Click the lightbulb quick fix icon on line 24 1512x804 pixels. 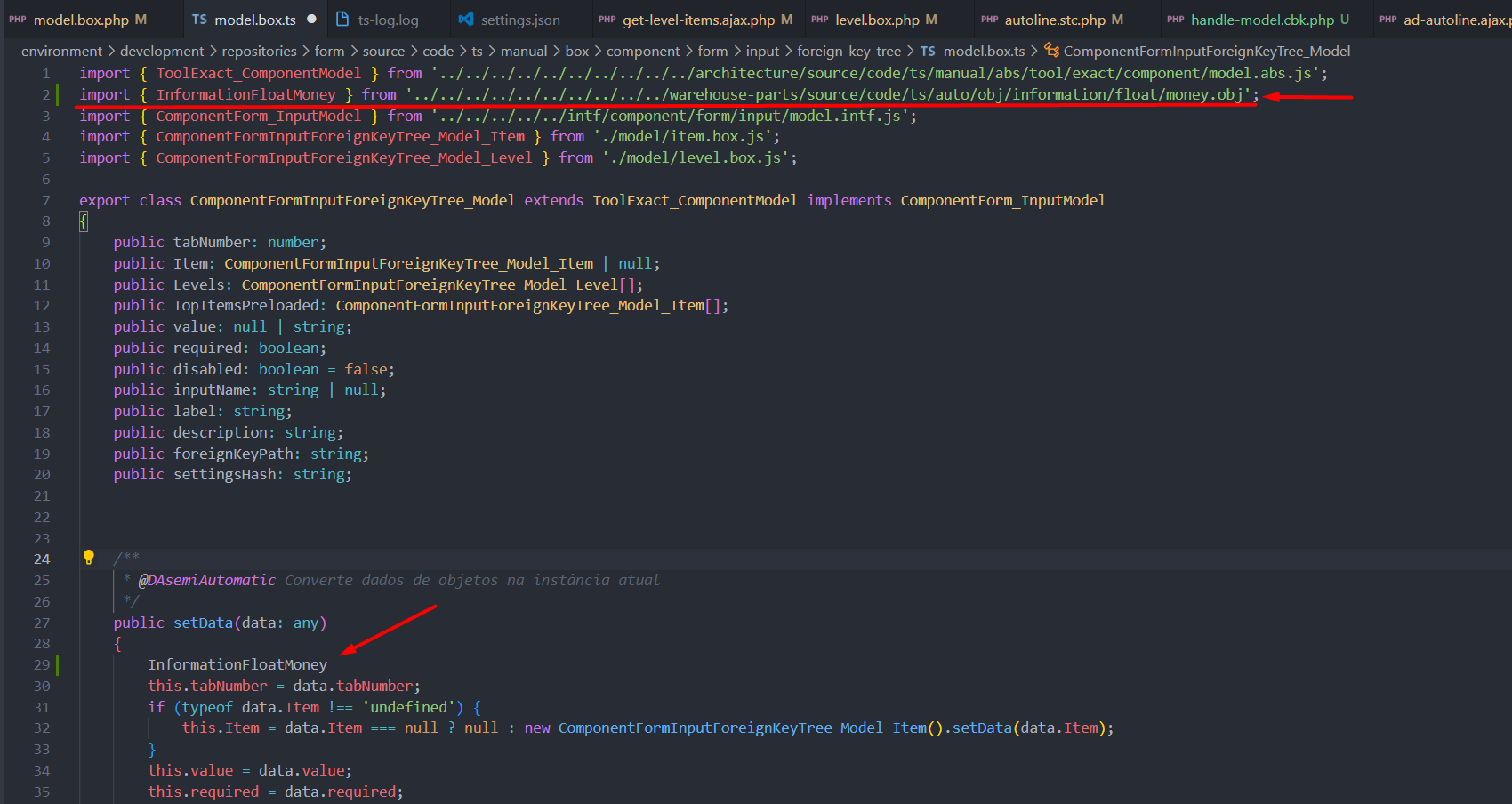click(88, 558)
